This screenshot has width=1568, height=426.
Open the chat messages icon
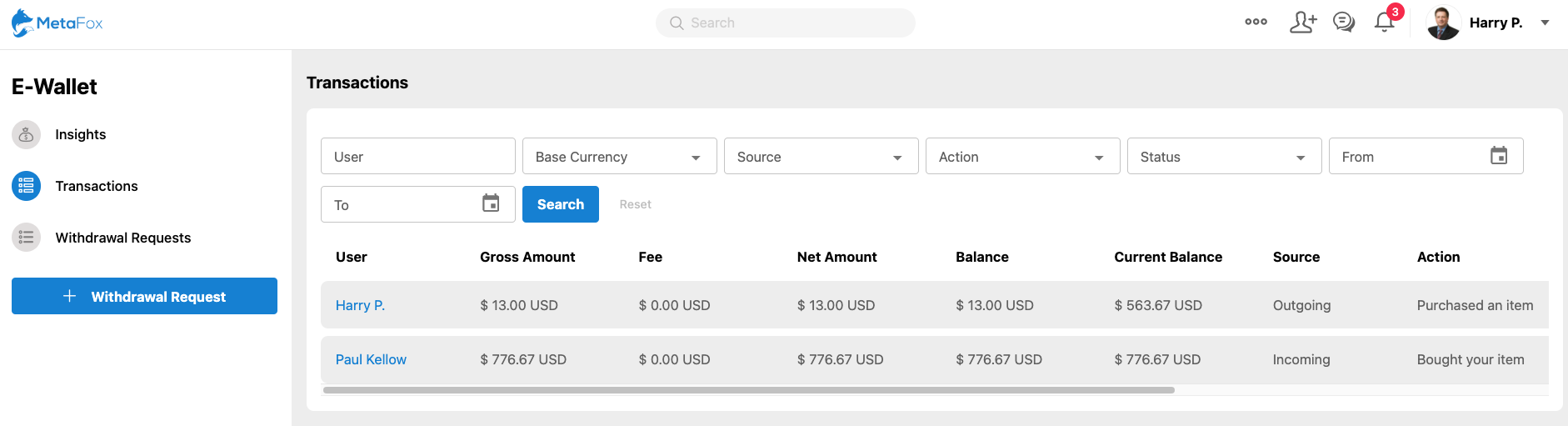pos(1343,23)
